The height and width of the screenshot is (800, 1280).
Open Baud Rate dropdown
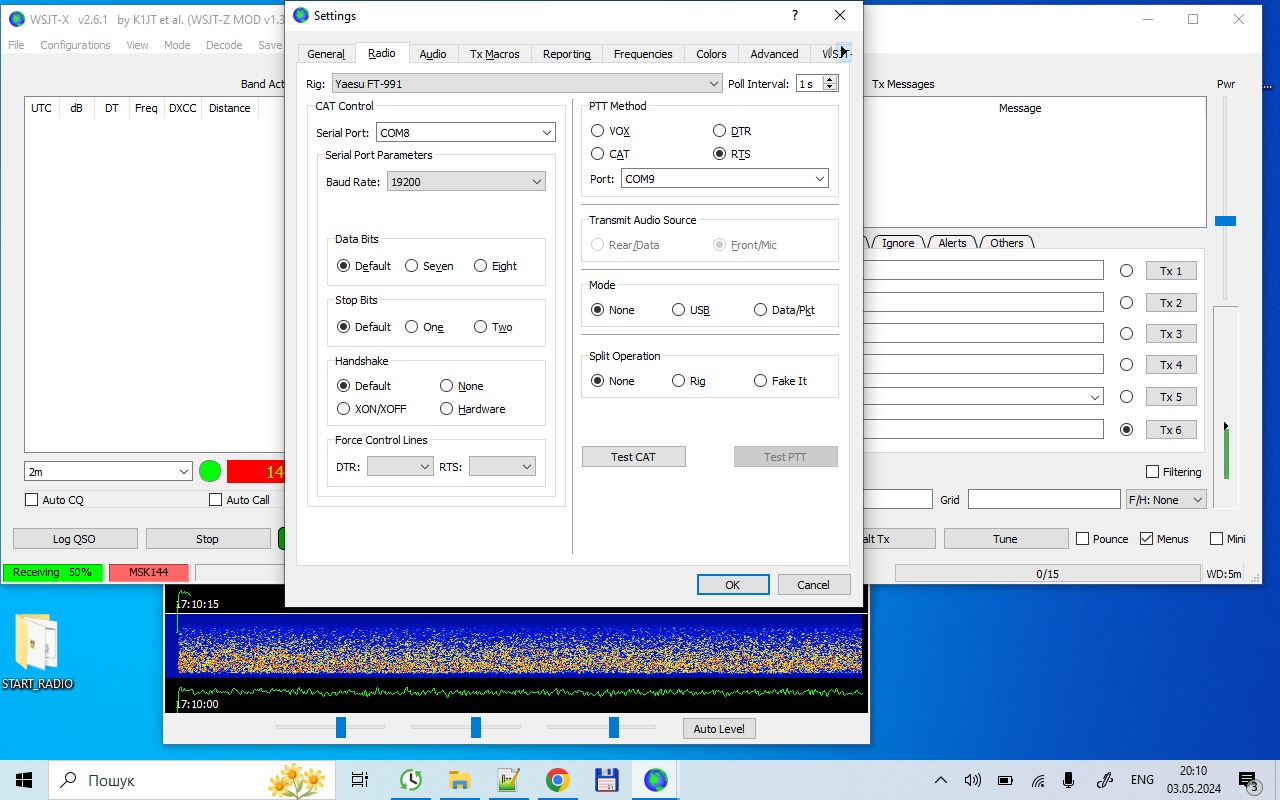pyautogui.click(x=466, y=183)
